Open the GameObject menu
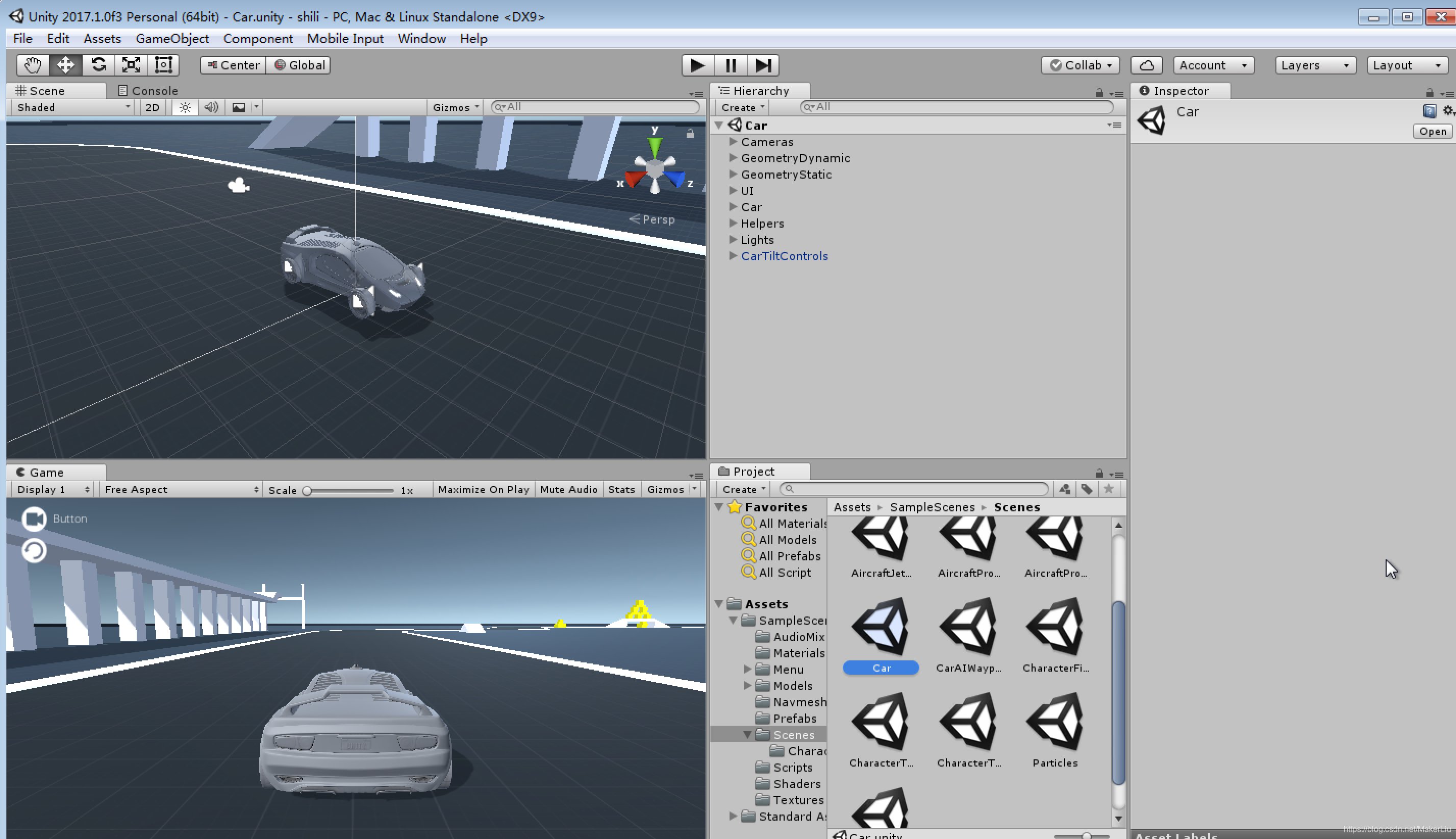 pos(172,39)
